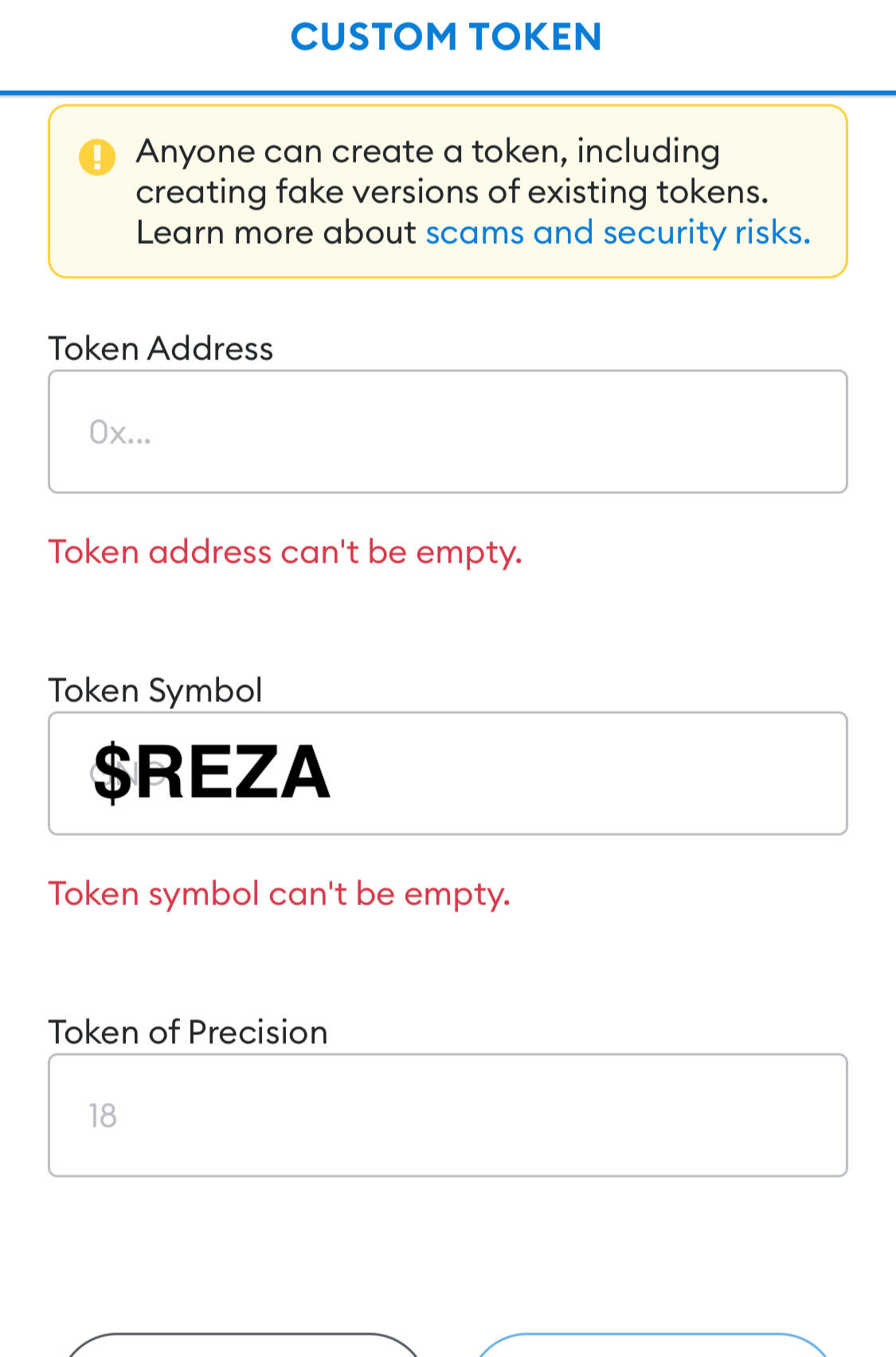Click the "Learn more about" text

tap(276, 233)
